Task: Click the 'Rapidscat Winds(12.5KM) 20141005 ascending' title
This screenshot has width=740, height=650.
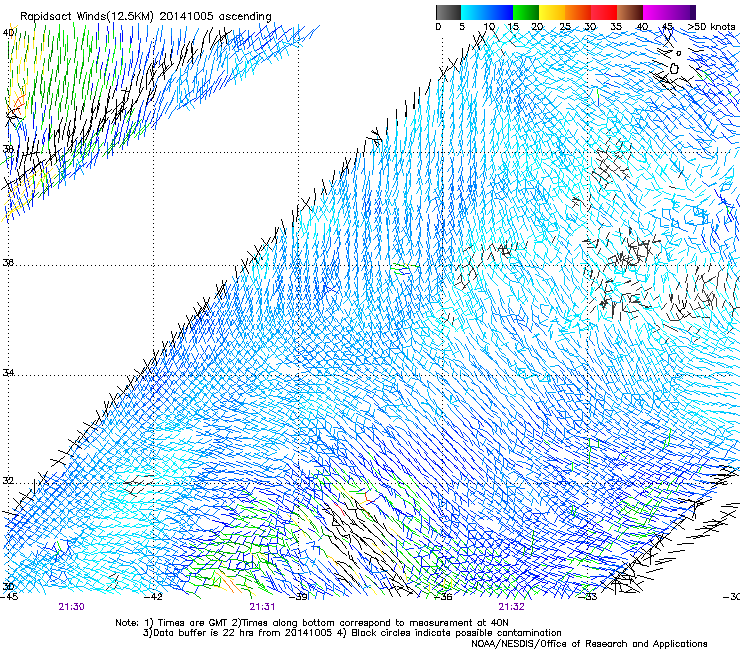Action: (x=146, y=16)
